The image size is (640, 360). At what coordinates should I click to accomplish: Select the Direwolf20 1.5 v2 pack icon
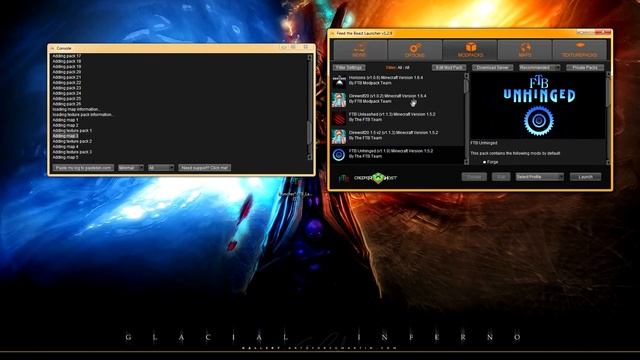pyautogui.click(x=339, y=136)
